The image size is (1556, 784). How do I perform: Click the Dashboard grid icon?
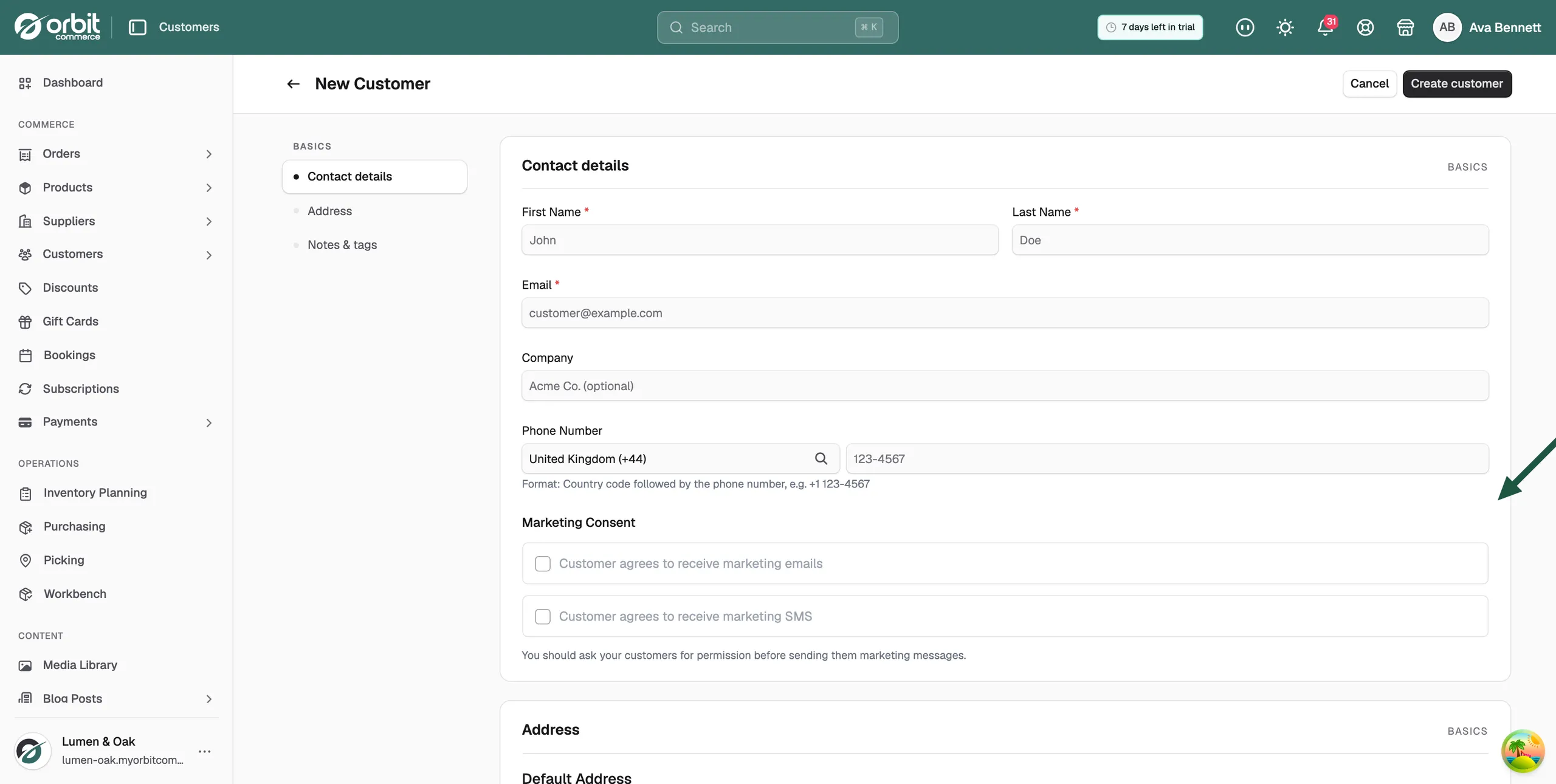25,83
